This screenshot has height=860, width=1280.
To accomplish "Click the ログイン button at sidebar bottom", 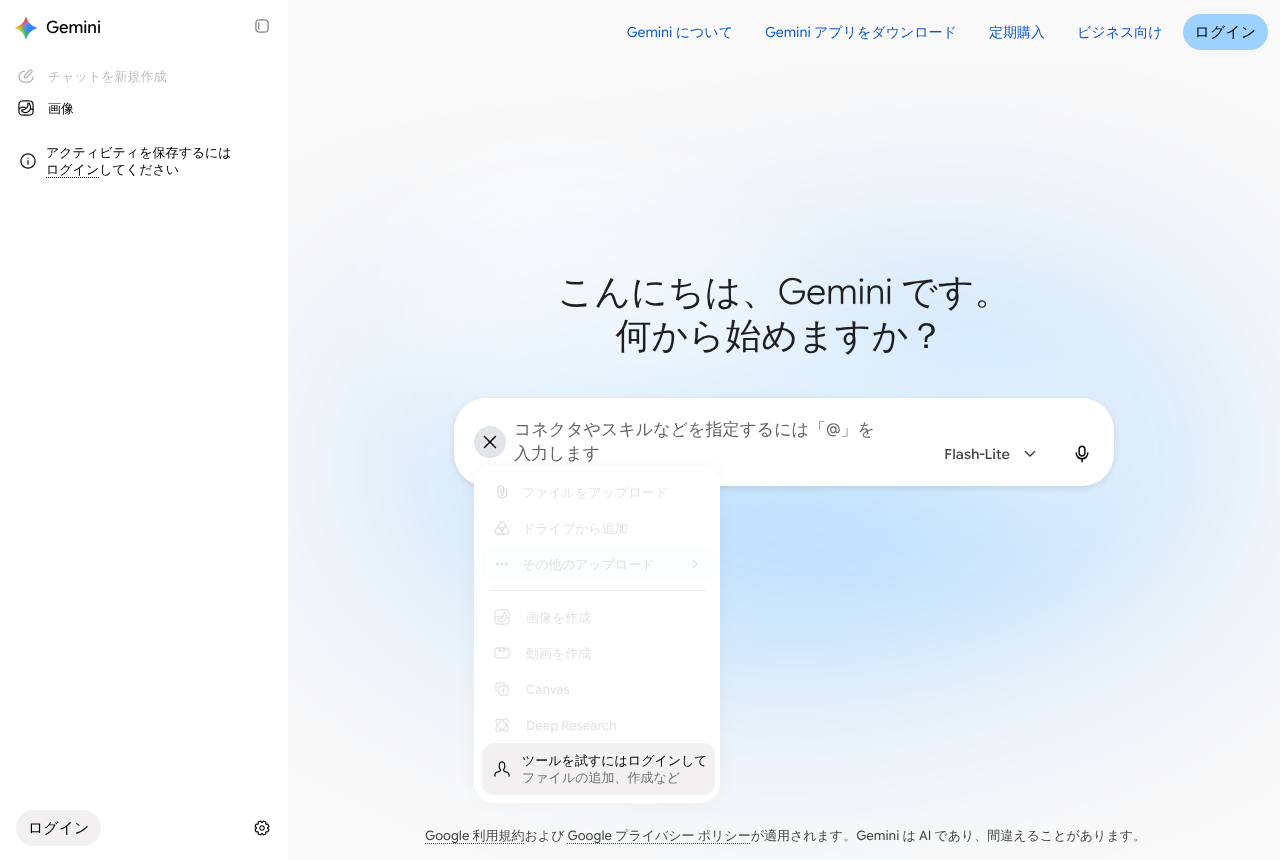I will click(x=58, y=828).
